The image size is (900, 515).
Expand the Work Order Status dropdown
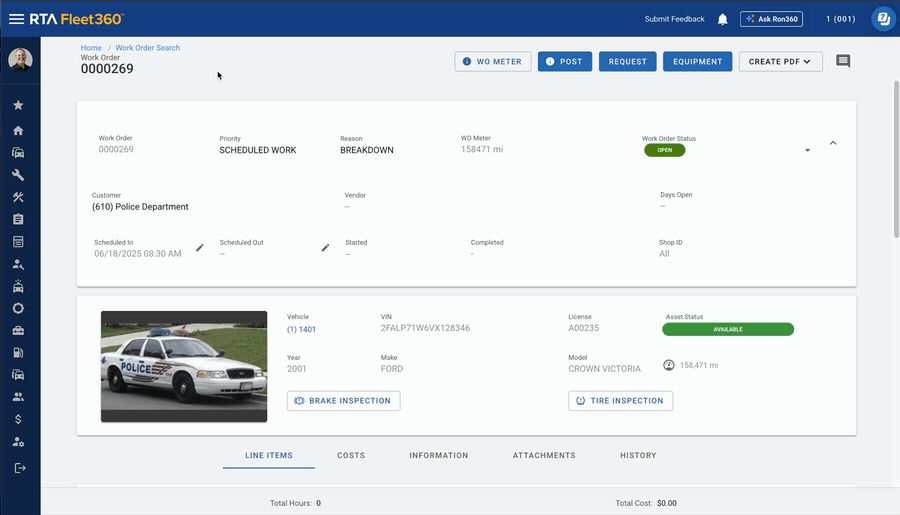click(807, 150)
